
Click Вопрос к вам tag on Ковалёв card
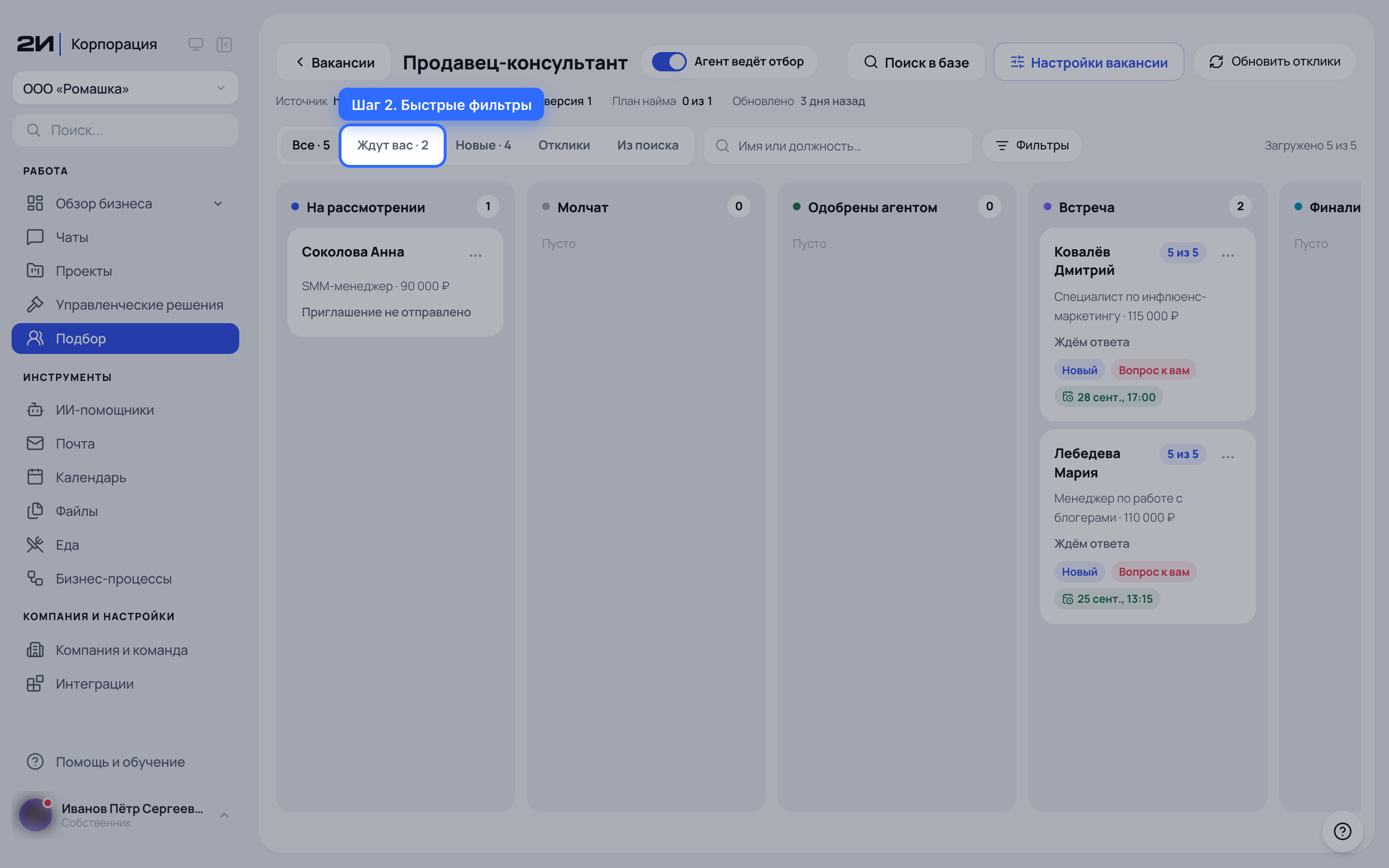1154,370
